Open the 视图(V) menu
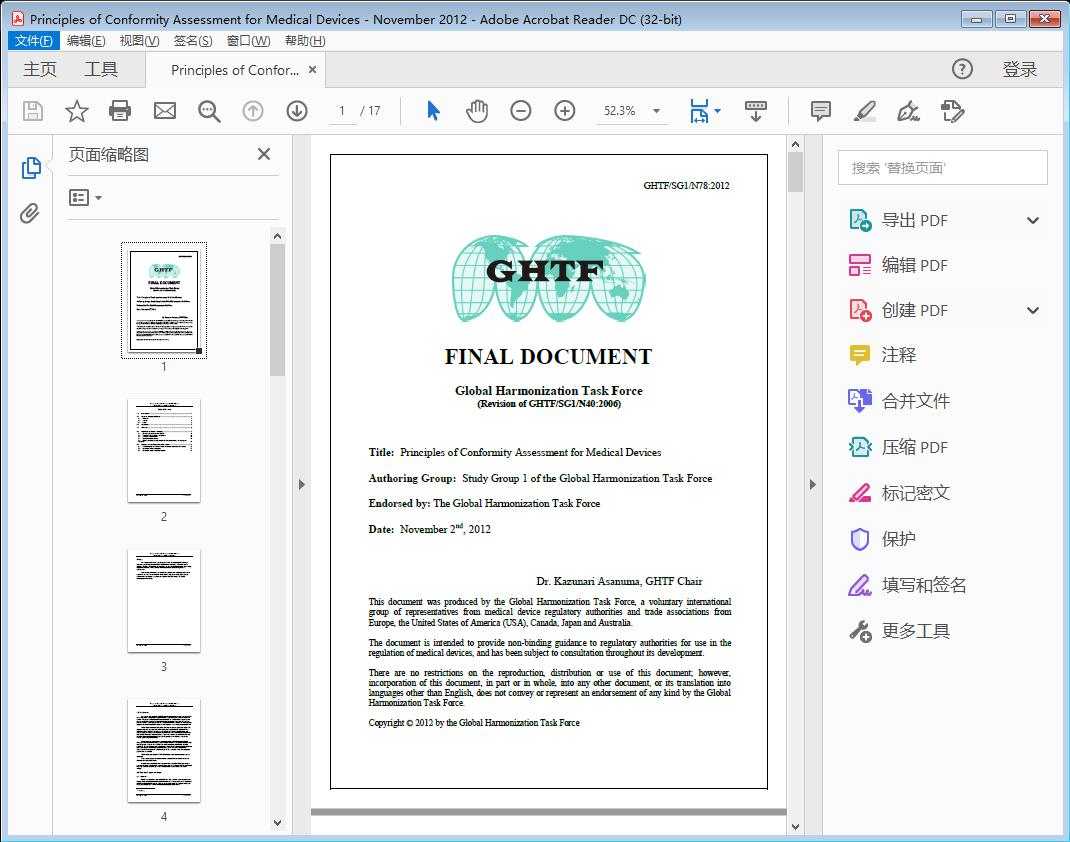1070x842 pixels. 139,41
